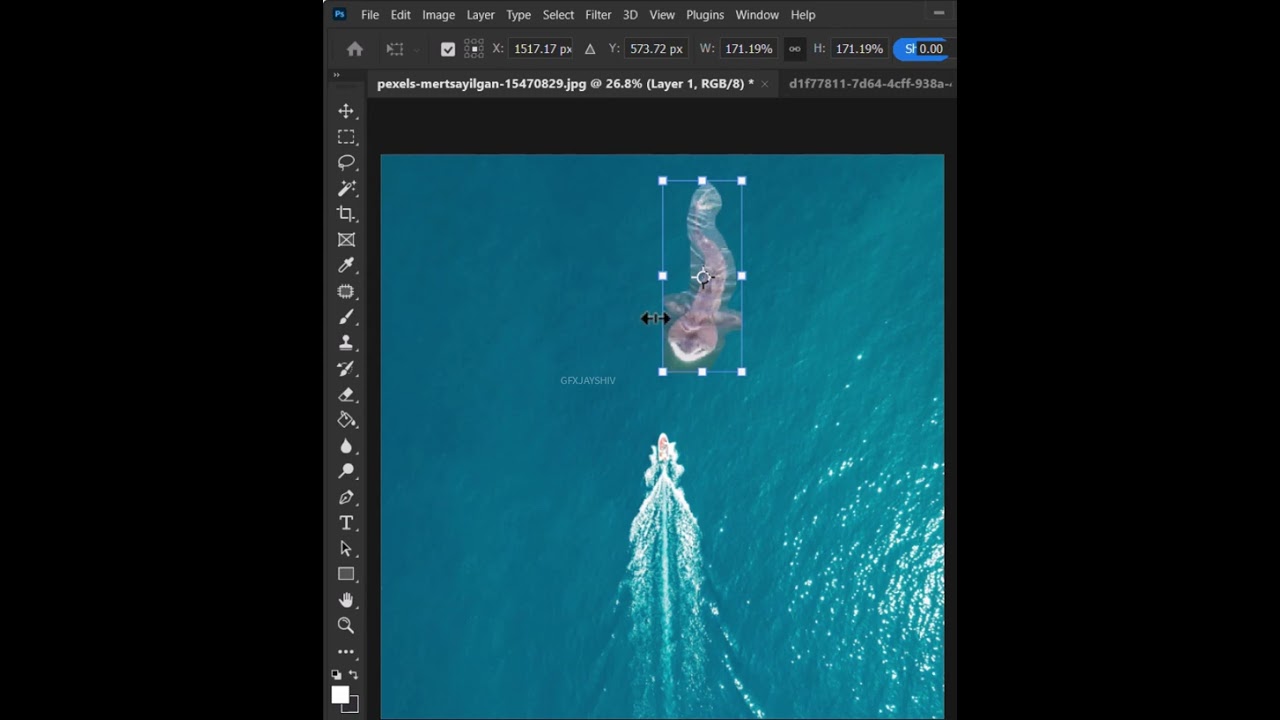Toggle the maintain aspect ratio link

(795, 49)
